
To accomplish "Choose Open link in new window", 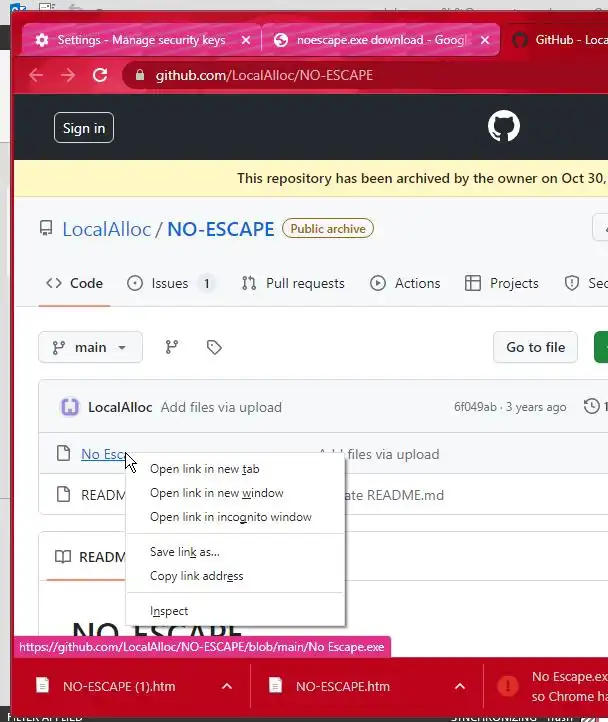I will (x=235, y=493).
